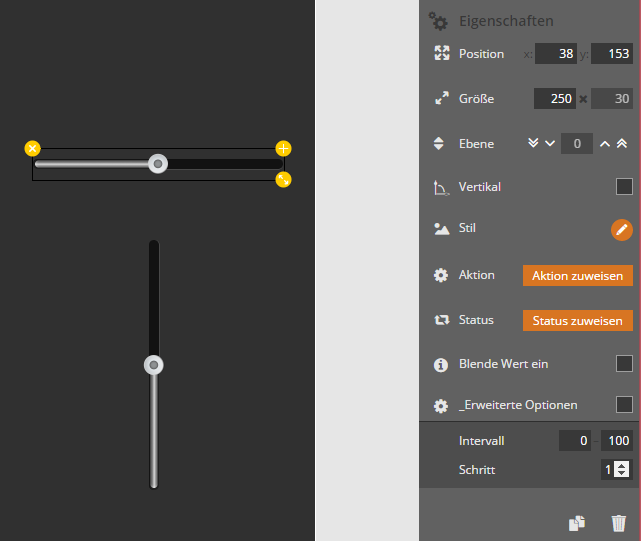Enable the Vertikal checkbox
The image size is (641, 541).
tap(624, 187)
